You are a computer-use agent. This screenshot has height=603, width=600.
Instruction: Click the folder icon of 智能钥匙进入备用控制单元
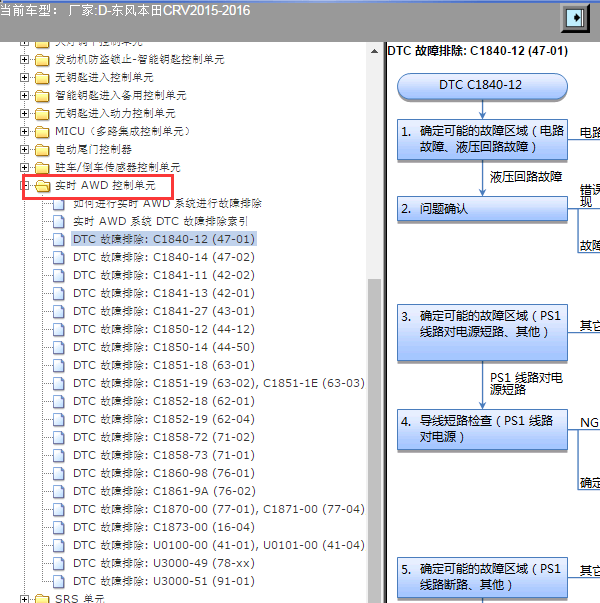[42, 96]
